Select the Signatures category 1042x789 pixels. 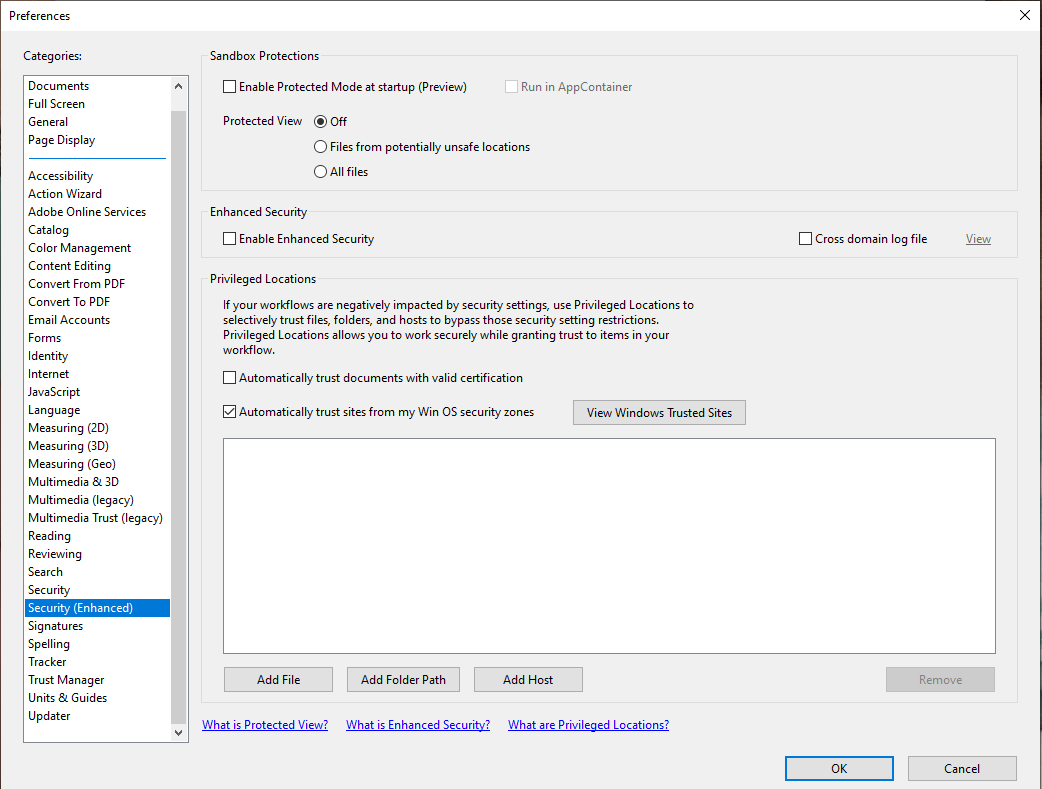point(55,625)
